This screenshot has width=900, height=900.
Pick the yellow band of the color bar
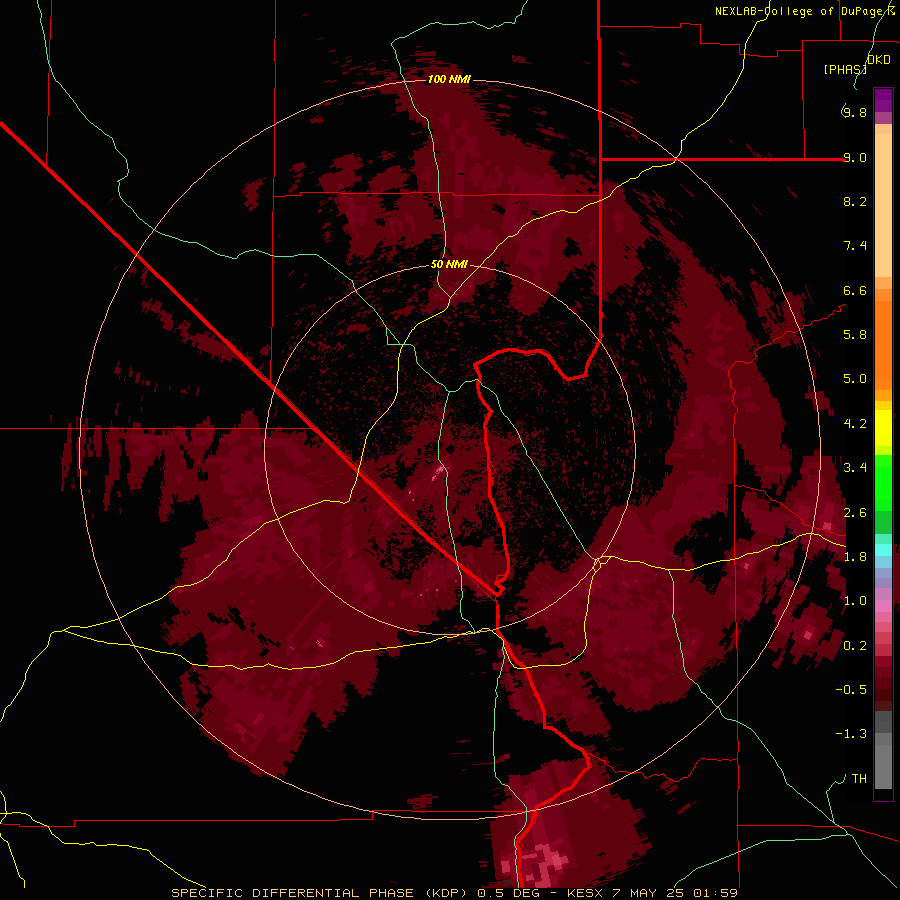[x=883, y=428]
